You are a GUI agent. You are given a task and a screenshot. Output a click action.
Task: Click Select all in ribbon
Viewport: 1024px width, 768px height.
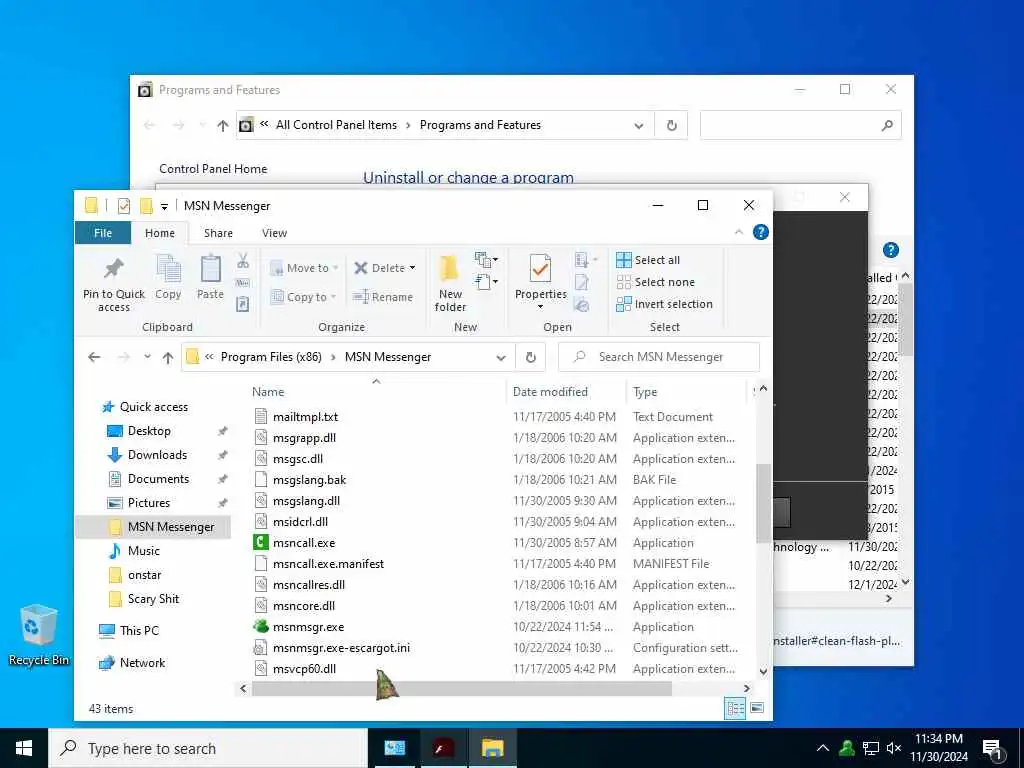click(x=648, y=260)
